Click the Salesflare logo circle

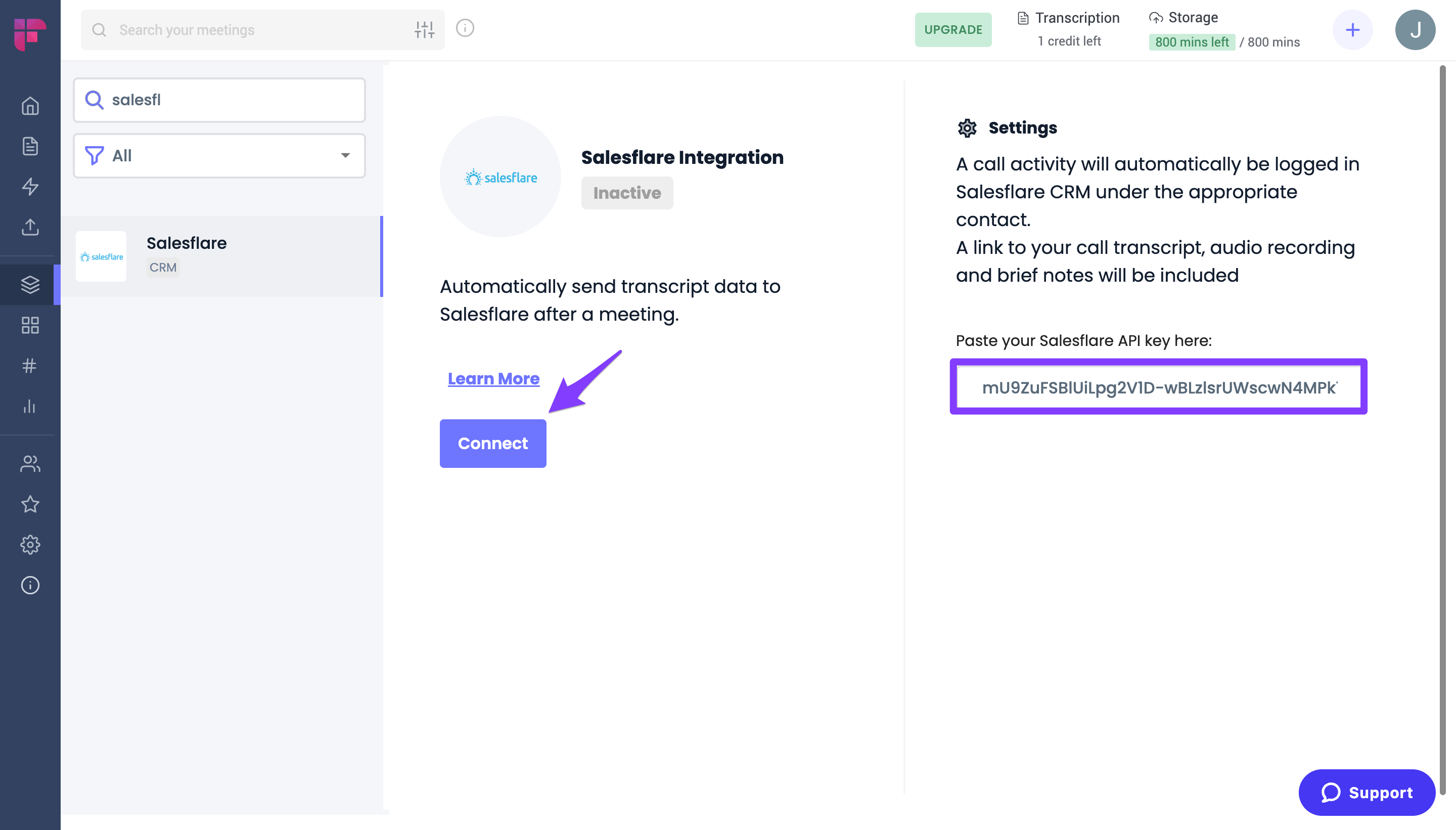pos(500,177)
